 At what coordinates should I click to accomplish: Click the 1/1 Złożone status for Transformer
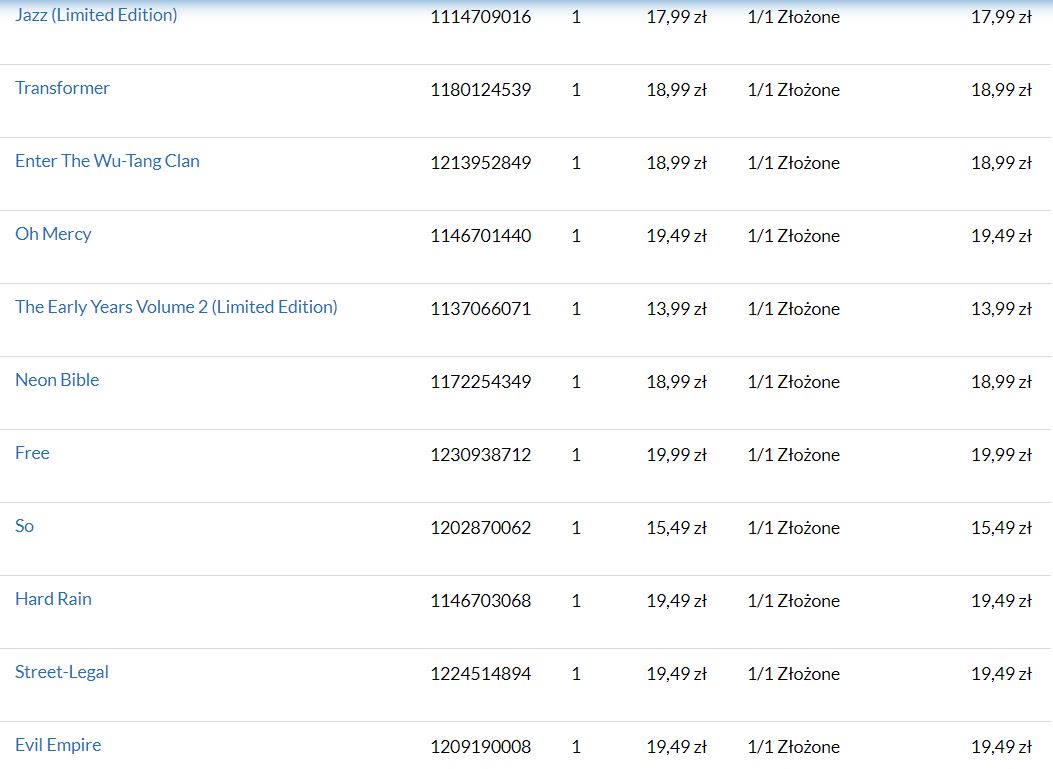pyautogui.click(x=794, y=89)
